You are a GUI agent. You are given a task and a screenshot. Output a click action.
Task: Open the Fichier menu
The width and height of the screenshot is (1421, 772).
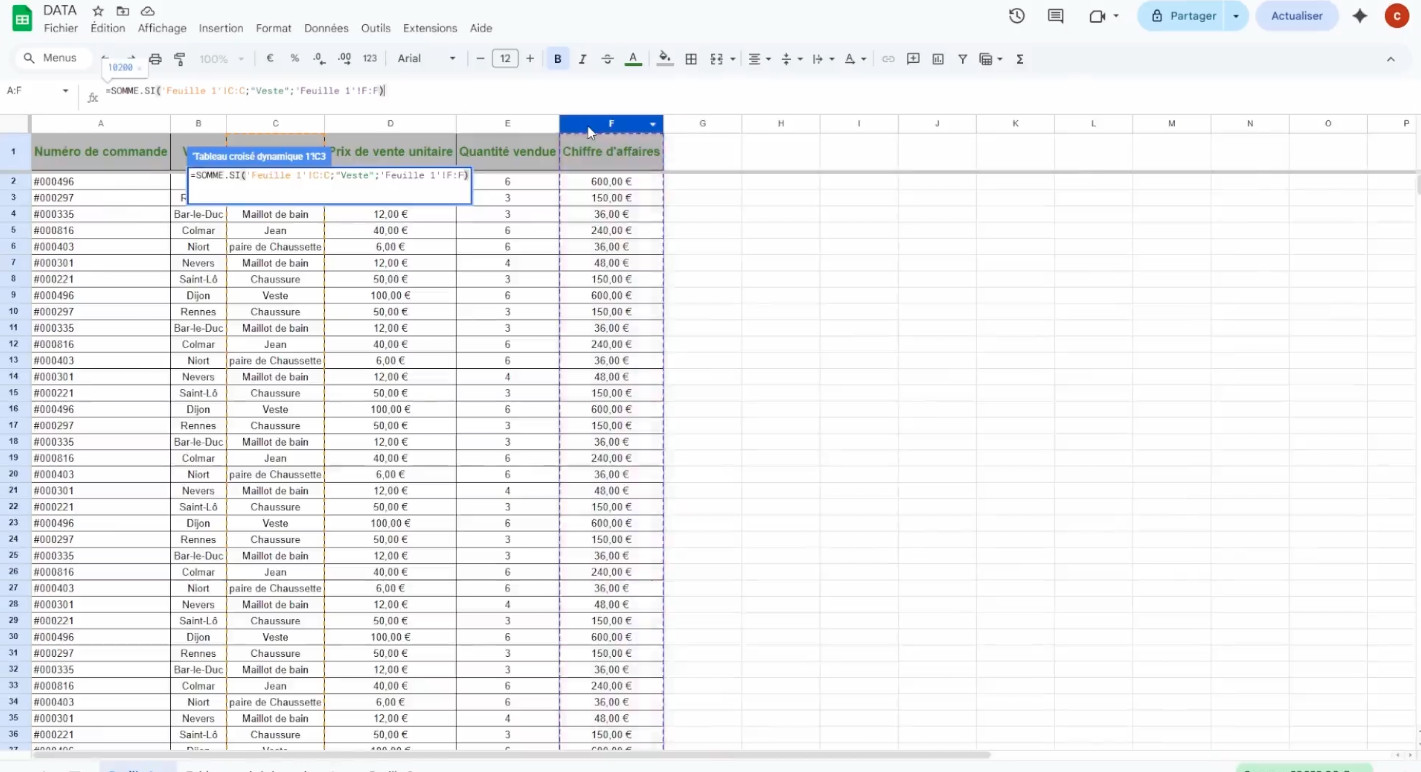pos(61,28)
